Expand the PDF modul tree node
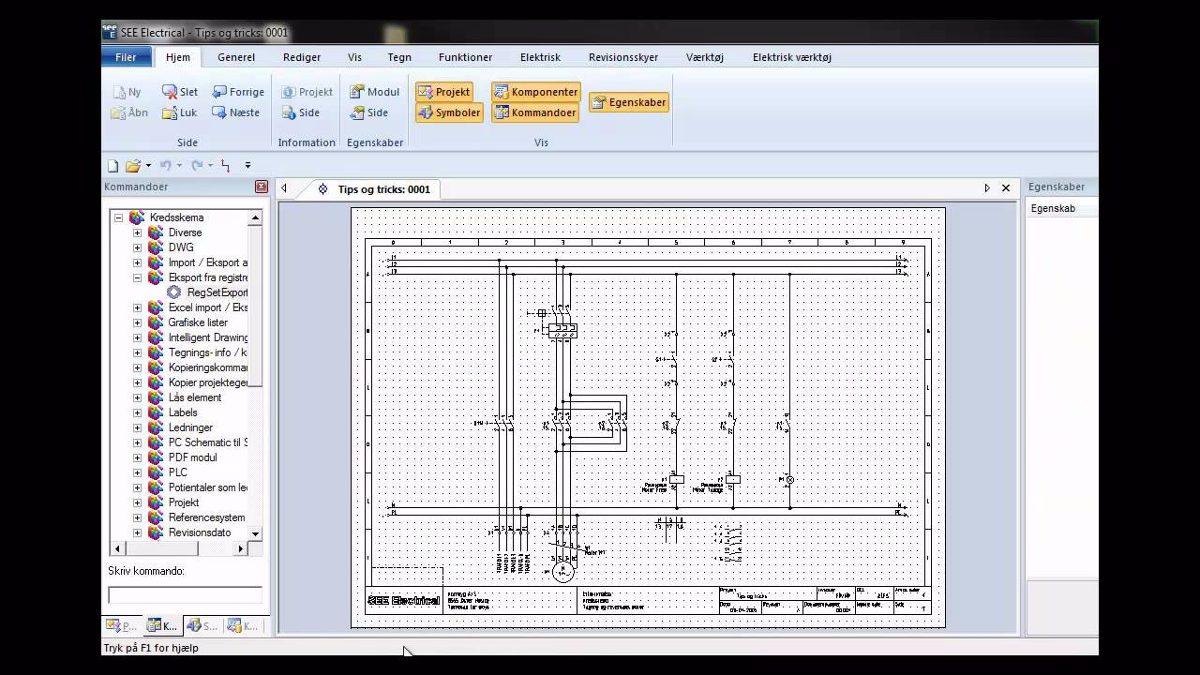This screenshot has width=1200, height=675. coord(137,457)
